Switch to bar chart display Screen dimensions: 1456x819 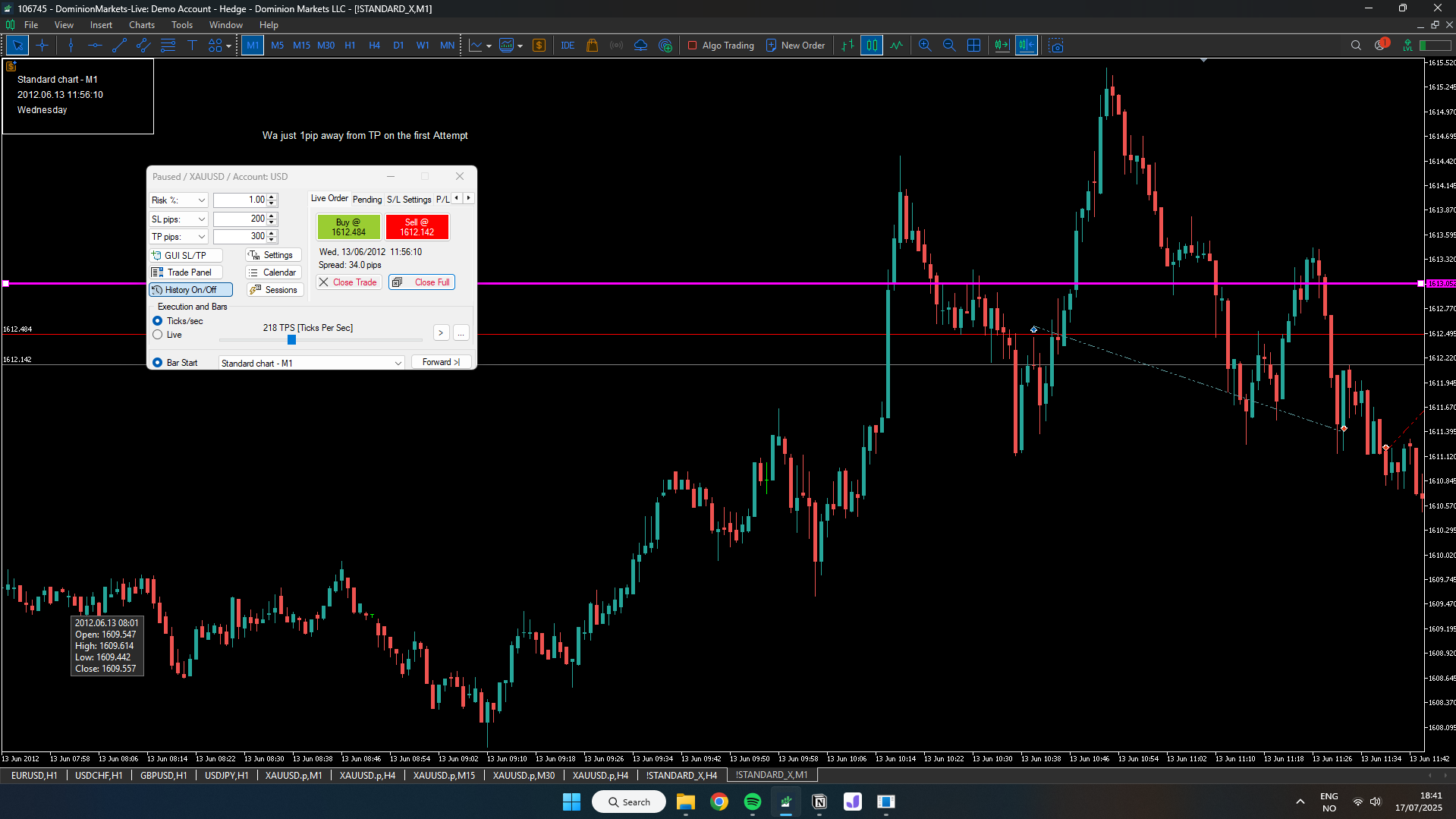click(847, 46)
